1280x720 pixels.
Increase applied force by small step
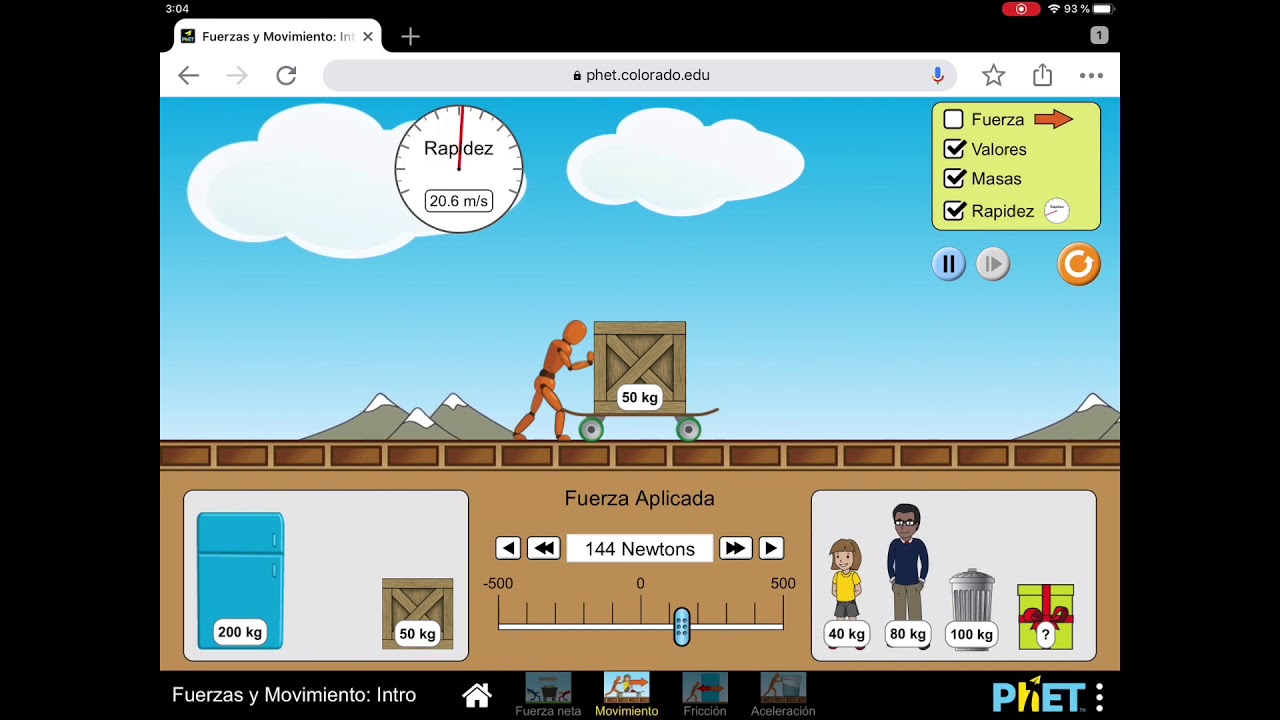click(x=771, y=548)
